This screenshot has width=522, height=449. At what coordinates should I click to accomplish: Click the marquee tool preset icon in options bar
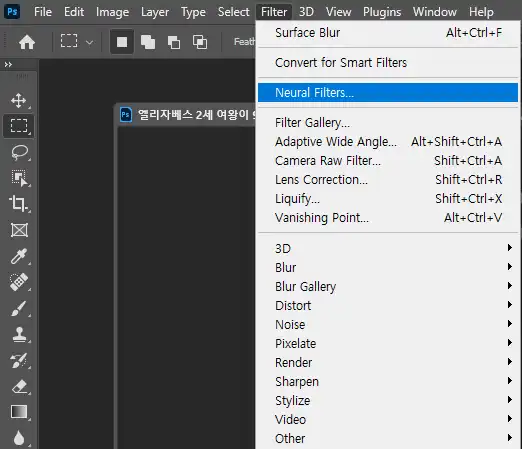69,41
